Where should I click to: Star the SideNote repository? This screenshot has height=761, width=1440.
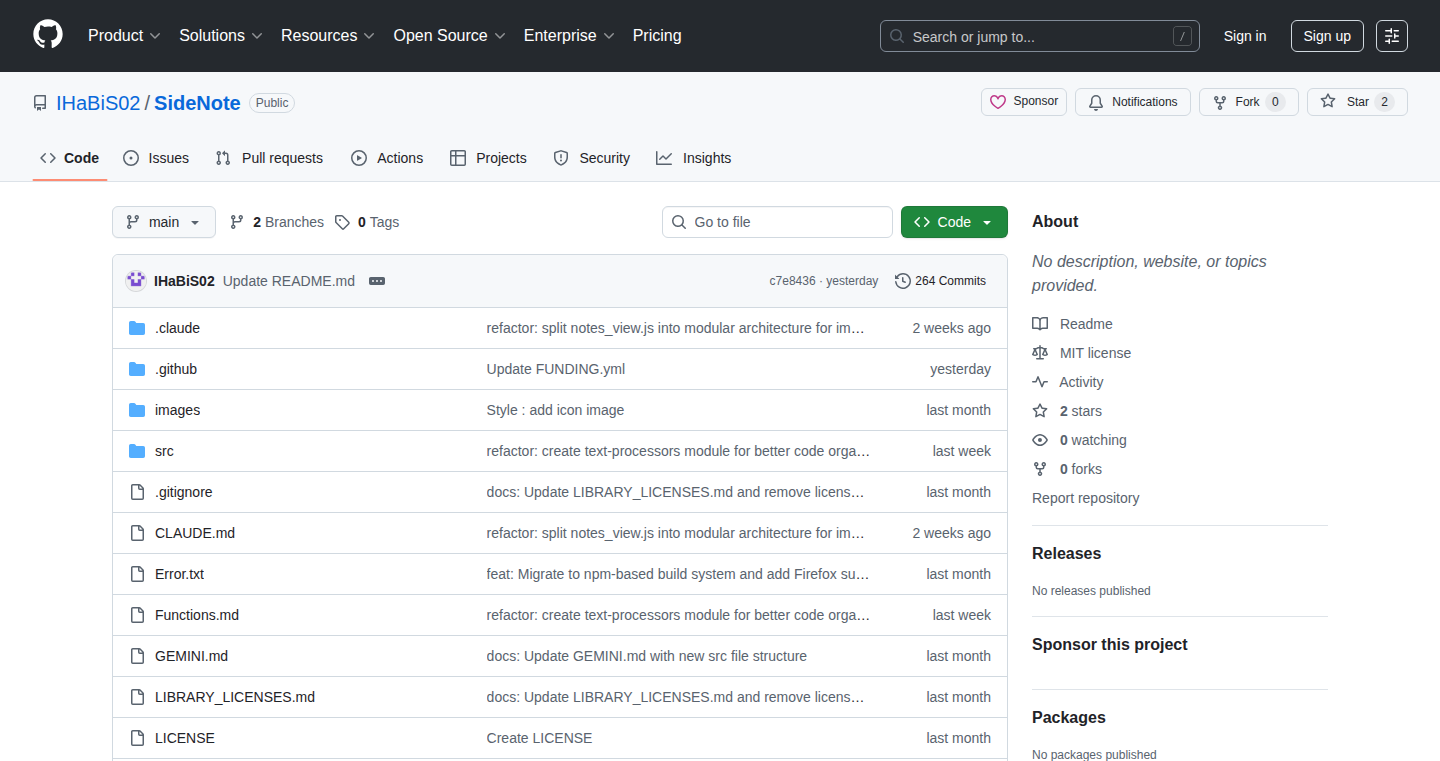(1357, 102)
